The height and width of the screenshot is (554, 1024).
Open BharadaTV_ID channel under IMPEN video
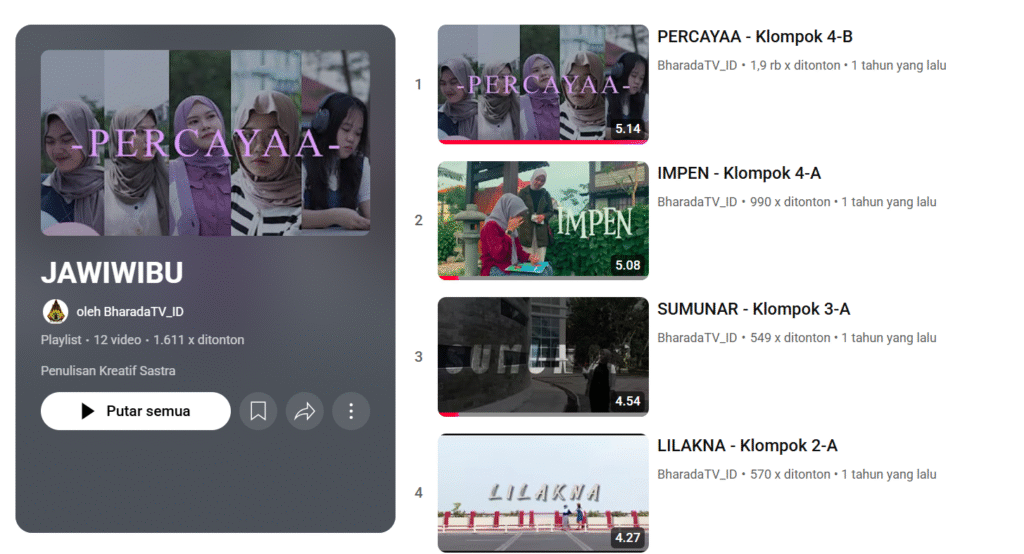pyautogui.click(x=697, y=202)
